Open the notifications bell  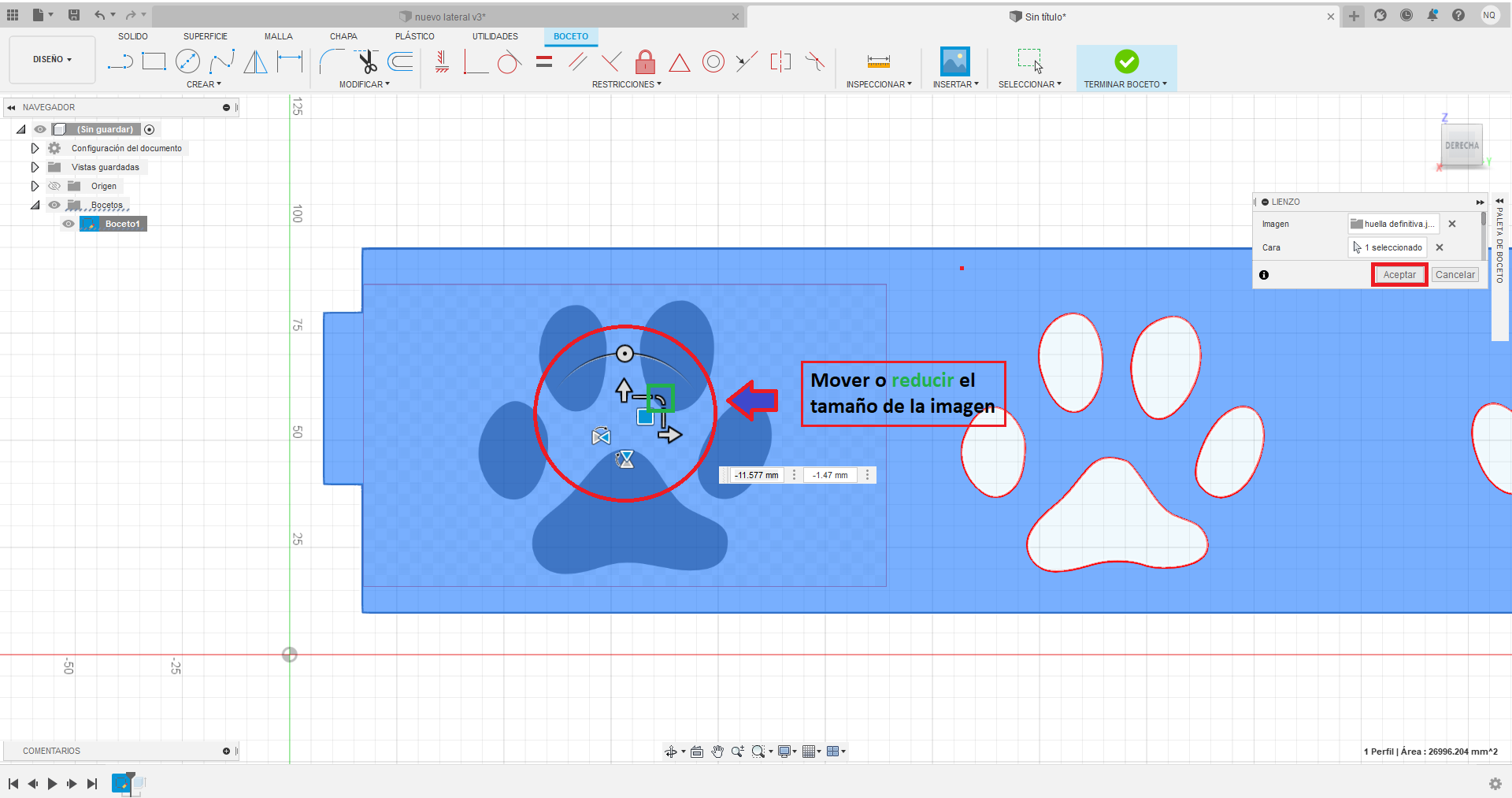click(1432, 15)
